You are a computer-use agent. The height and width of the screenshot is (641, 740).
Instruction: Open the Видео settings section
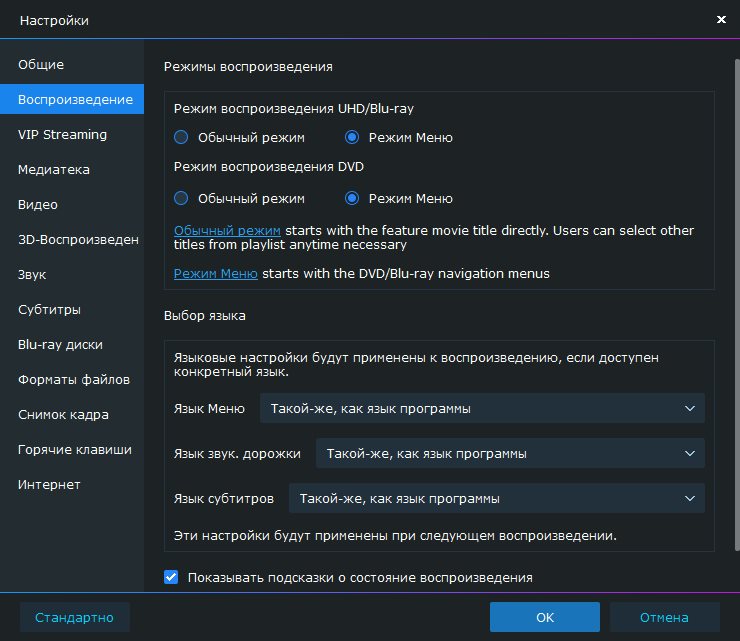[x=72, y=204]
